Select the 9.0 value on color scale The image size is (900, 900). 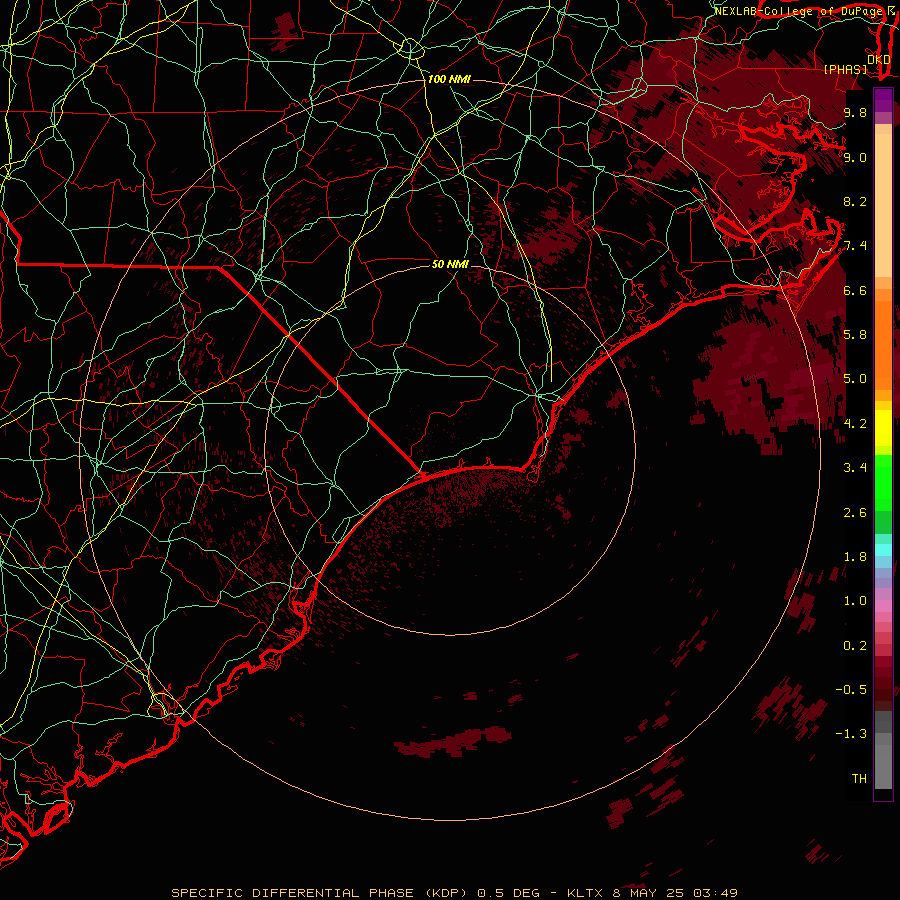click(855, 157)
